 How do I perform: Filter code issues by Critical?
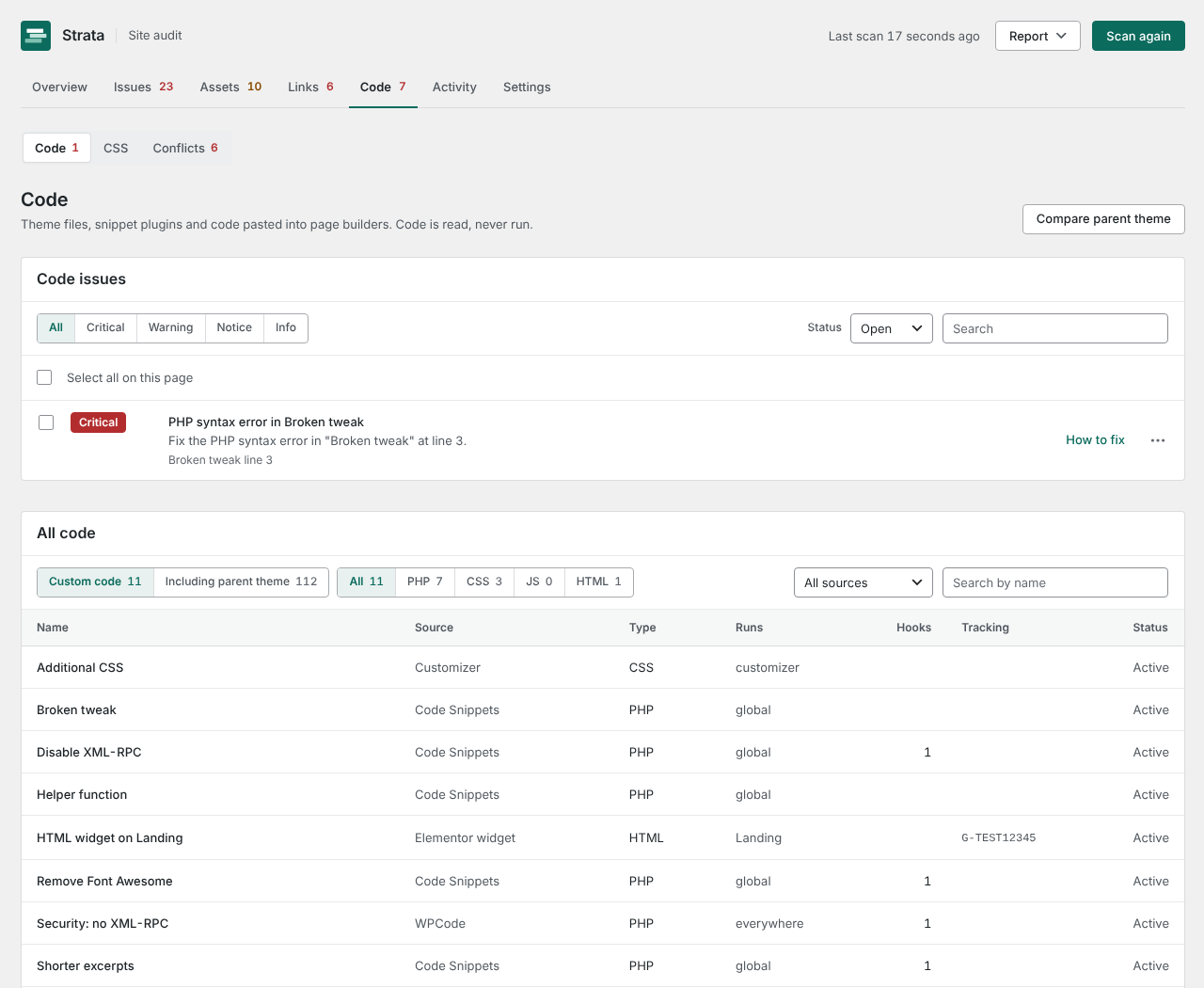[x=105, y=327]
